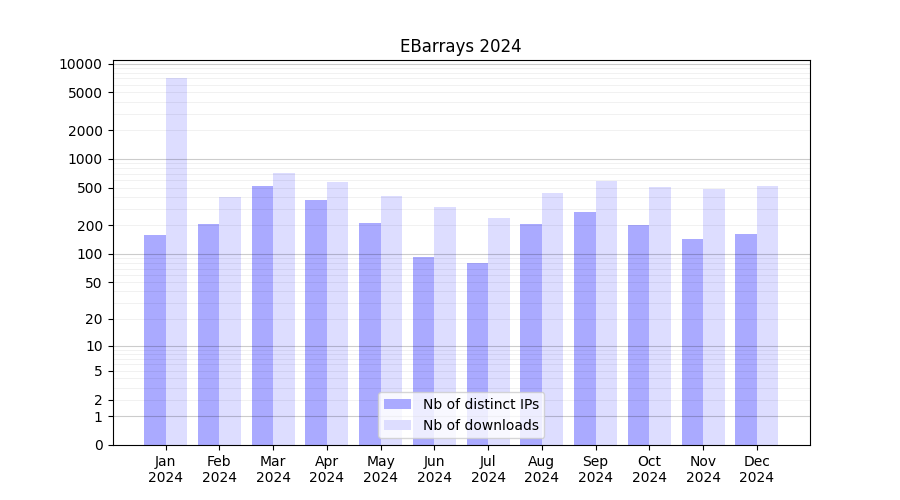
Task: Select the Jan 2024 distinct IPs bar
Action: coord(155,340)
